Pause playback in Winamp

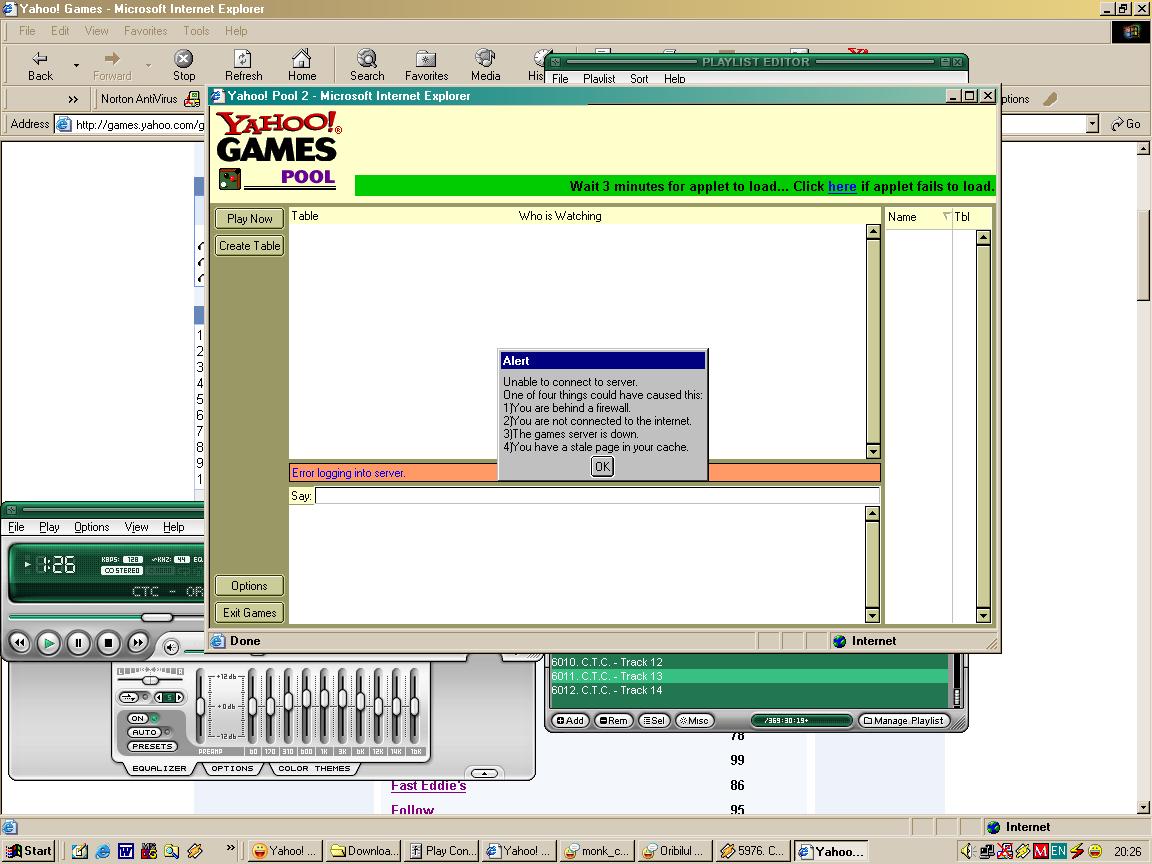click(79, 644)
